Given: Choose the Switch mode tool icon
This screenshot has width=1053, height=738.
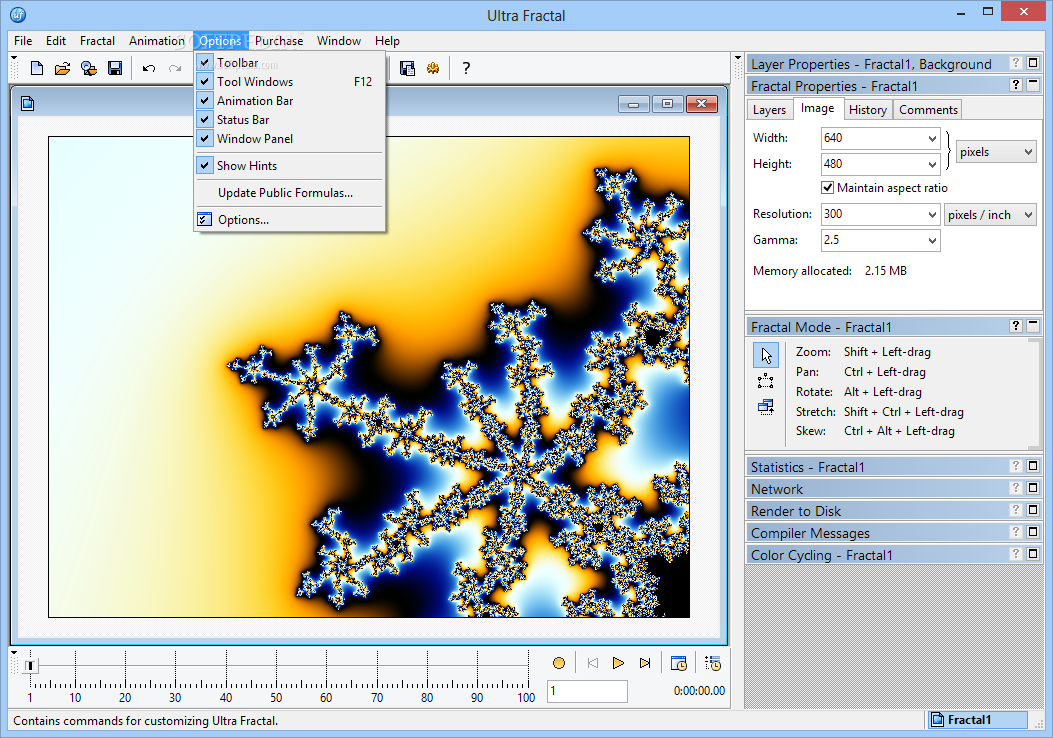Looking at the screenshot, I should click(766, 407).
